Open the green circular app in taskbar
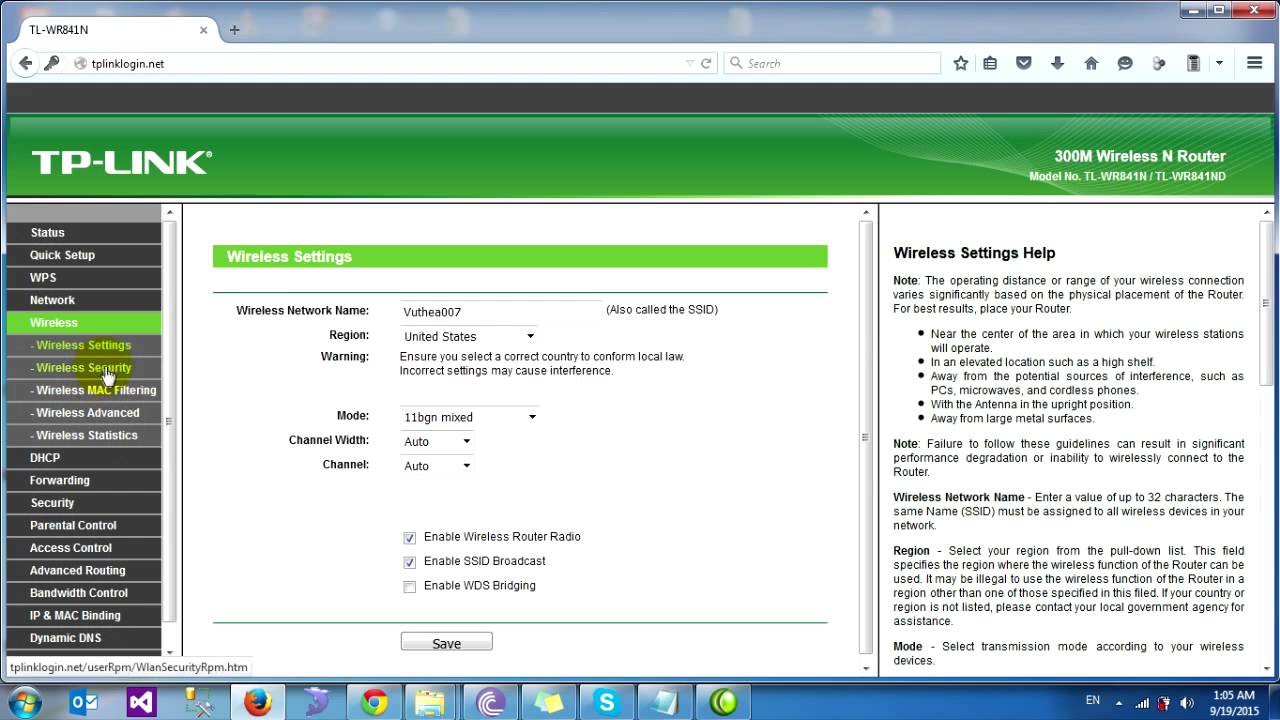The width and height of the screenshot is (1280, 720). (x=723, y=703)
